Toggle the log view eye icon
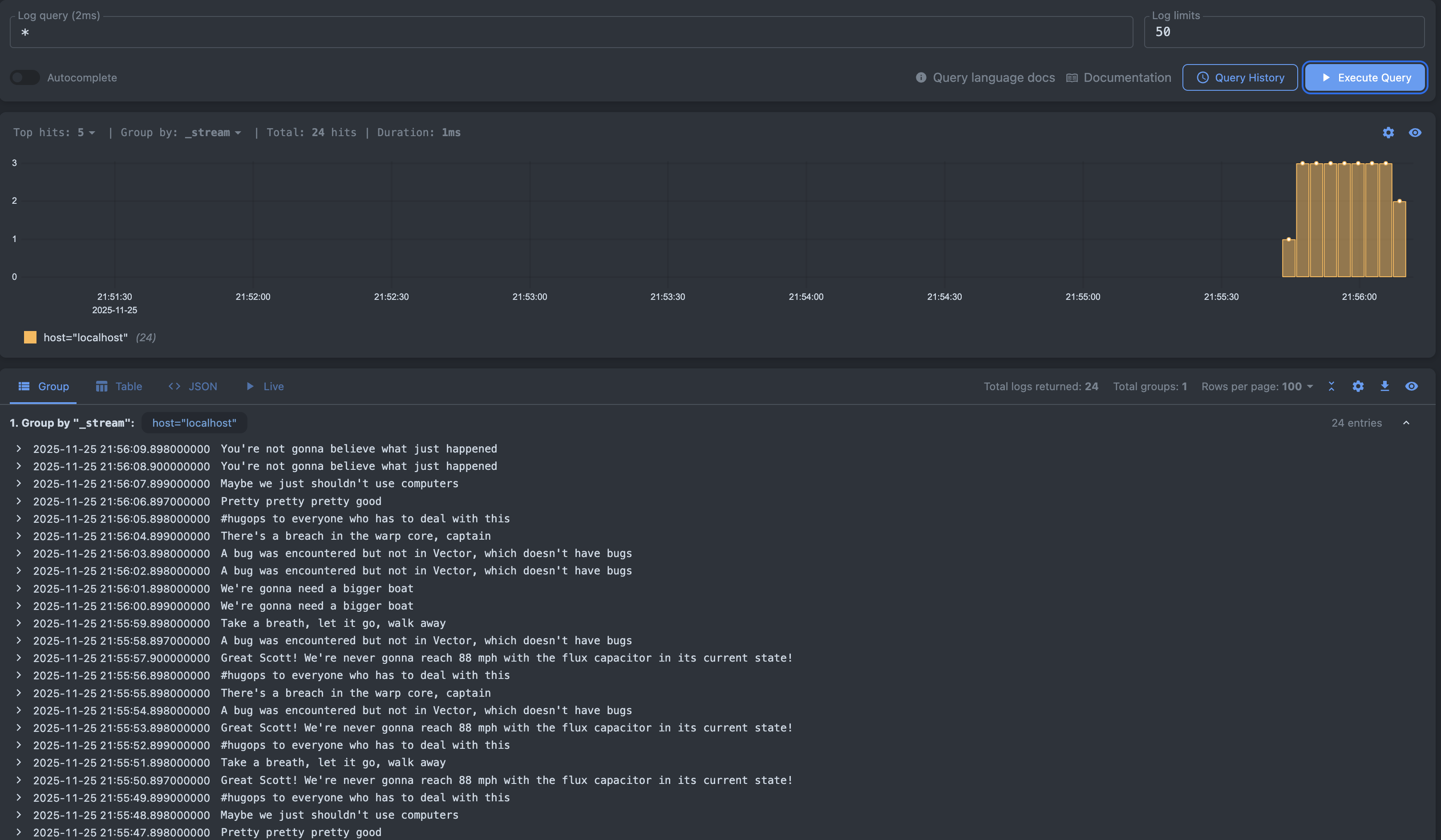The width and height of the screenshot is (1441, 840). click(x=1411, y=387)
